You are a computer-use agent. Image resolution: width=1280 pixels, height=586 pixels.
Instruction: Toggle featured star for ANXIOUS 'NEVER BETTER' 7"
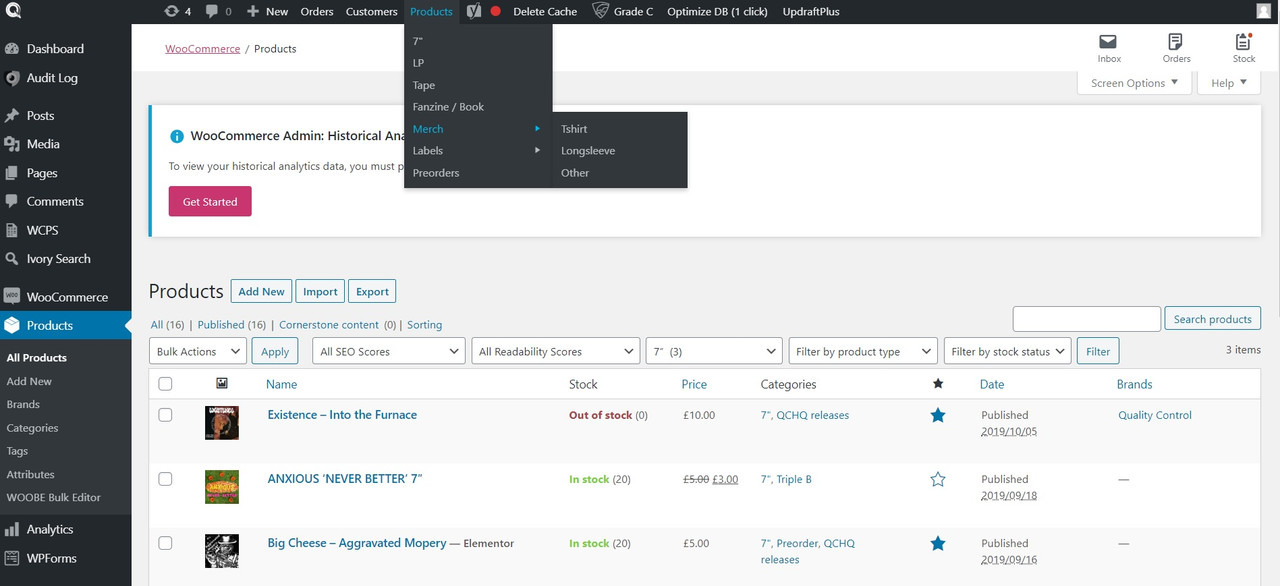coord(938,479)
